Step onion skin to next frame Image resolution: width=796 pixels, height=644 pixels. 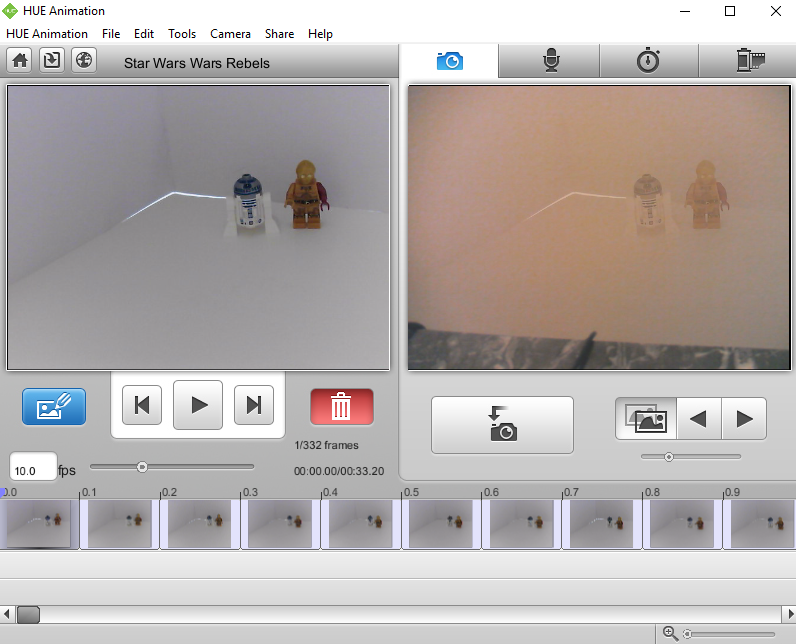point(744,419)
